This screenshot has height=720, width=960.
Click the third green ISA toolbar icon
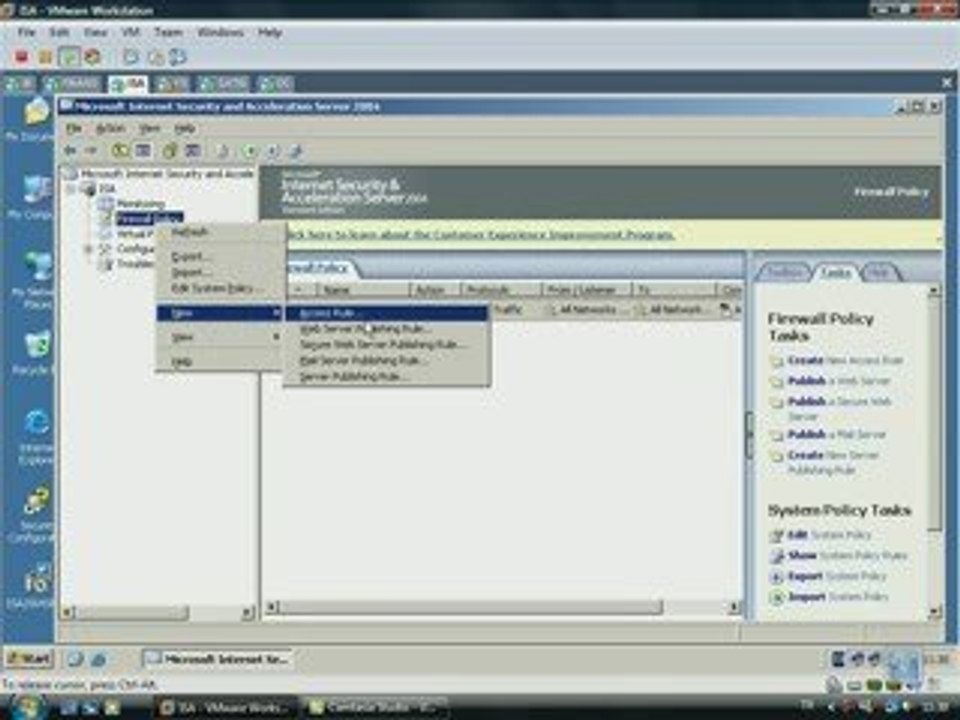(x=169, y=150)
